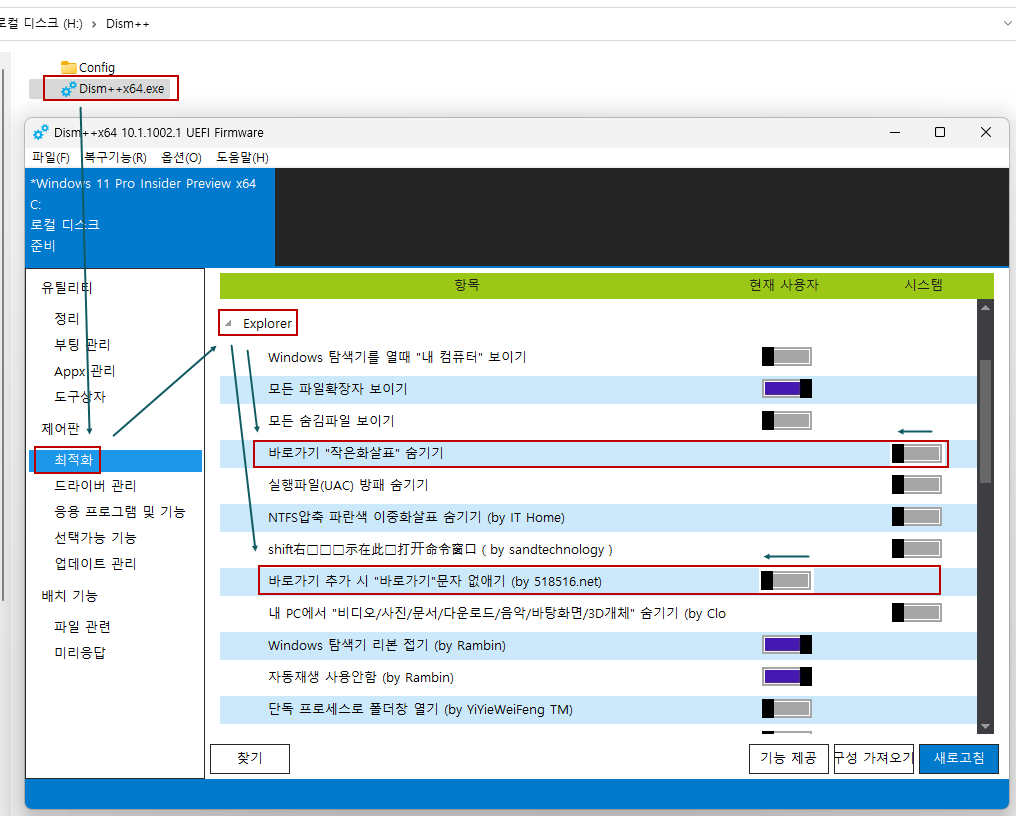Image resolution: width=1016 pixels, height=816 pixels.
Task: Click the 현재 사용자 column header
Action: coord(784,285)
